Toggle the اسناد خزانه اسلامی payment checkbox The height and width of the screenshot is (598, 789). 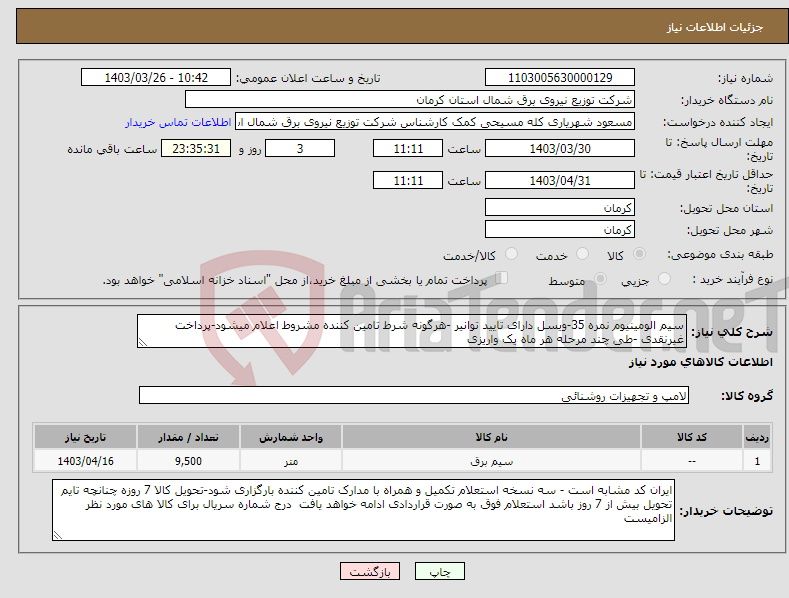point(501,278)
